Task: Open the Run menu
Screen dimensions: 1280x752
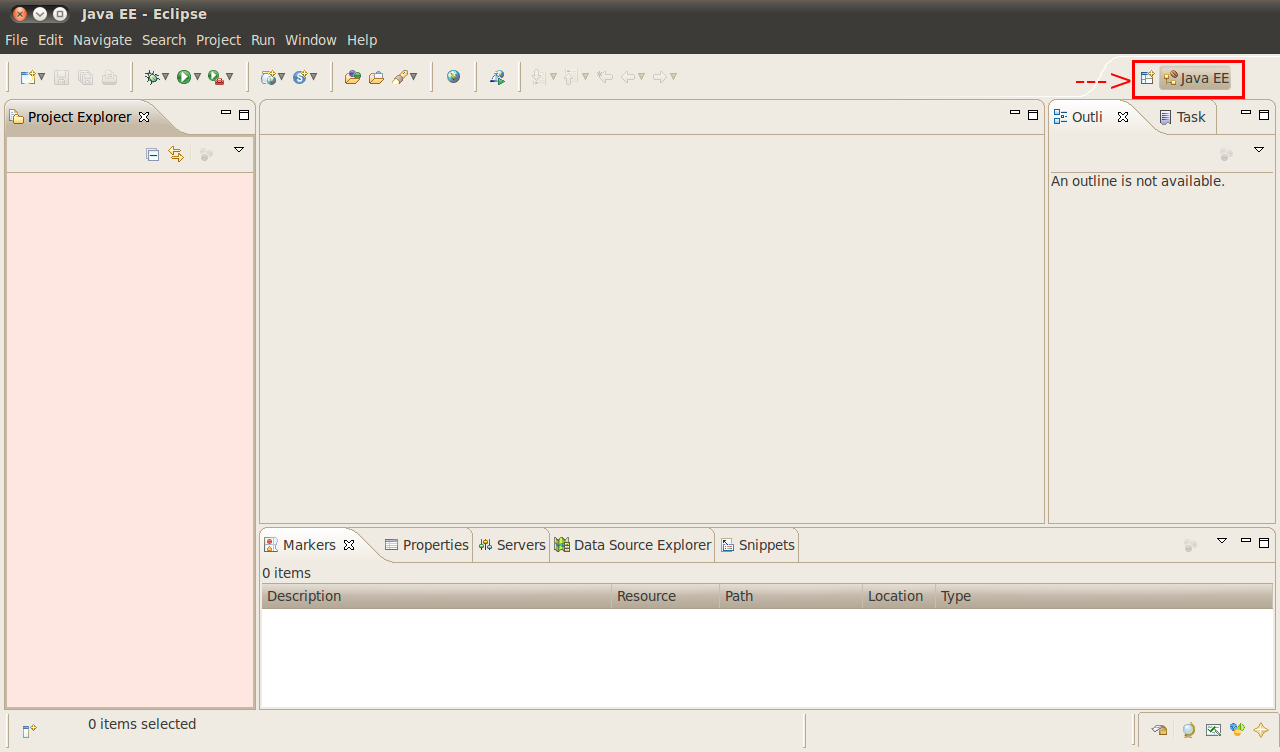Action: (263, 40)
